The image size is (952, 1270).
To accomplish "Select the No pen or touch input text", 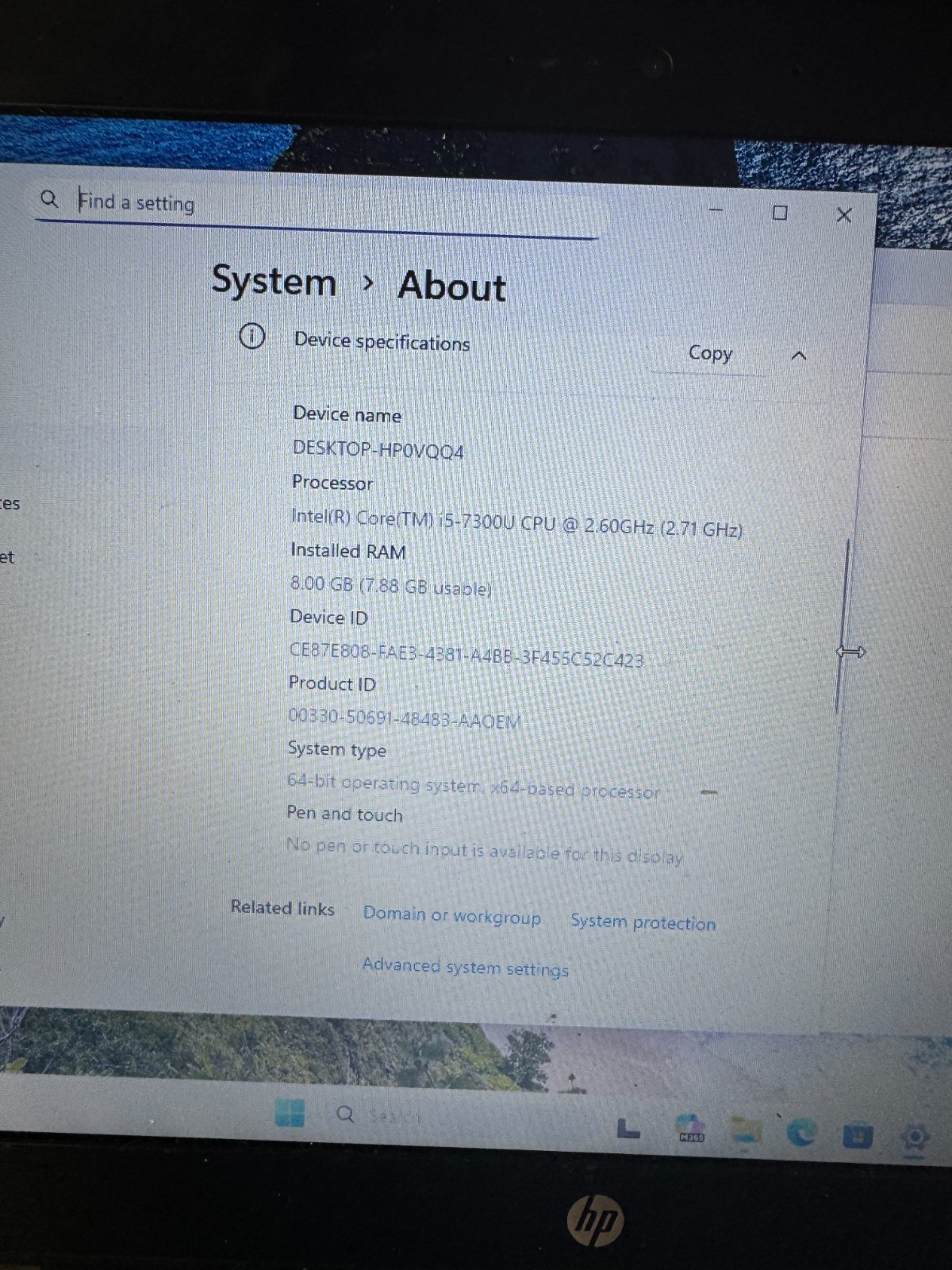I will pos(485,851).
